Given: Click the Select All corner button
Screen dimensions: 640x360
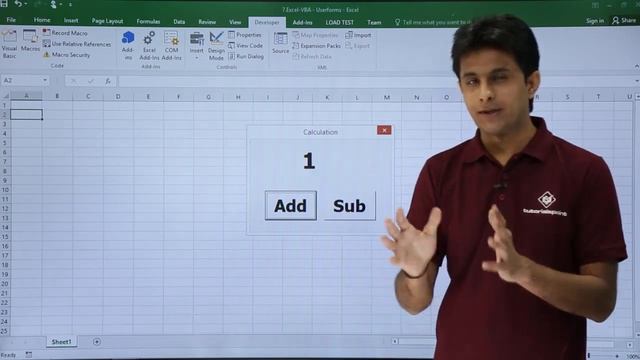Looking at the screenshot, I should [5, 96].
